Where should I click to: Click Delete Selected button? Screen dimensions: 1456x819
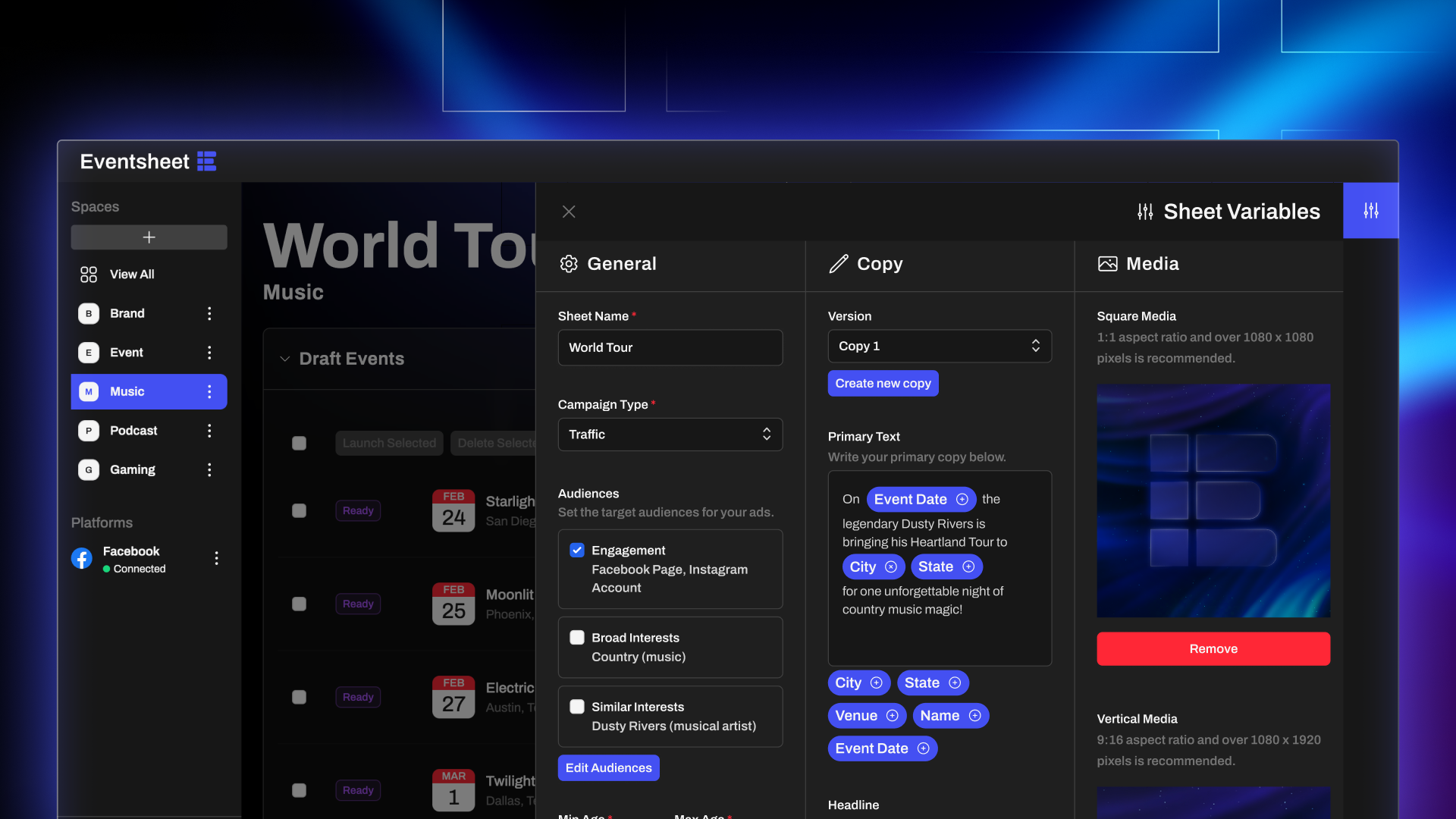(494, 444)
